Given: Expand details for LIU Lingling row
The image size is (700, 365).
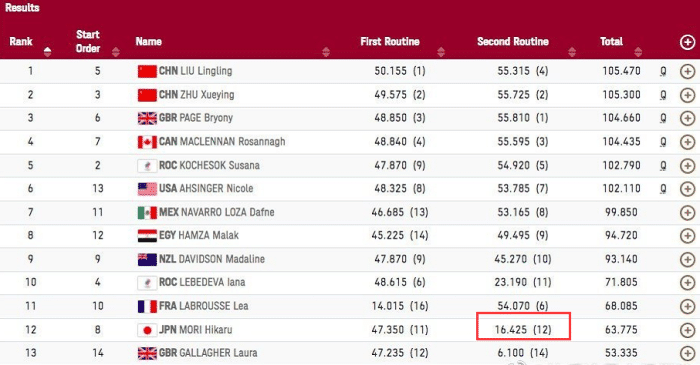Looking at the screenshot, I should 687,71.
